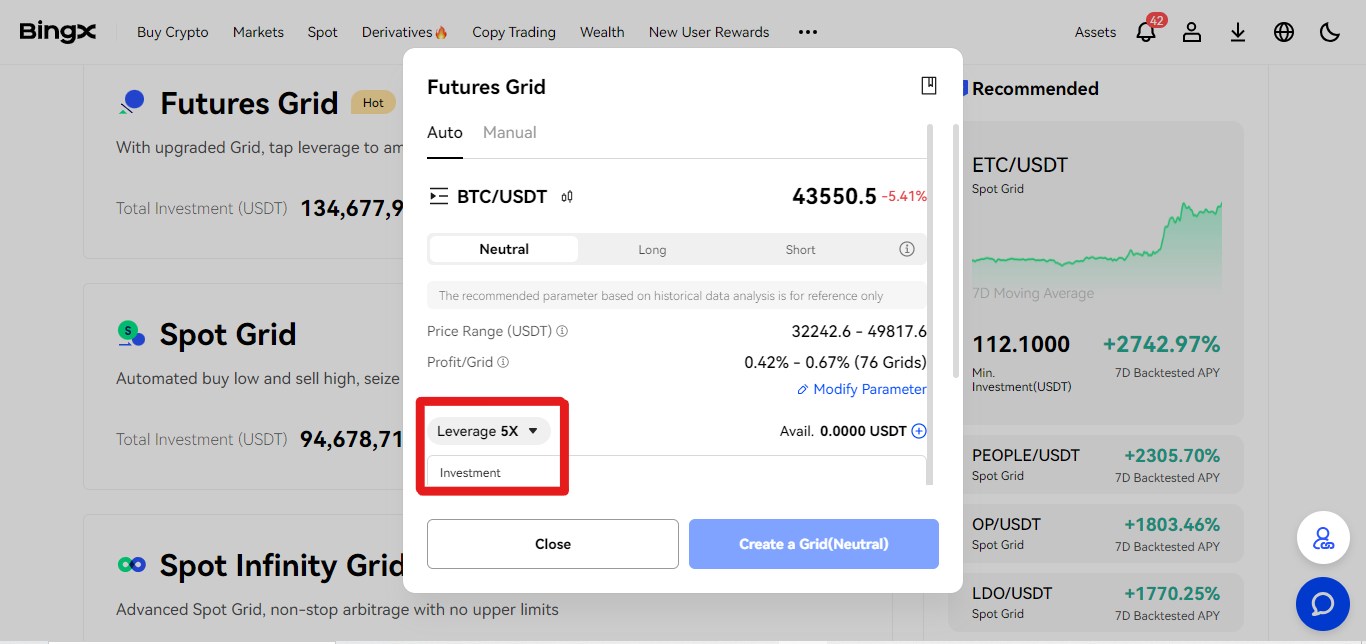Click the referral user link floating icon
The height and width of the screenshot is (644, 1366).
[x=1323, y=538]
